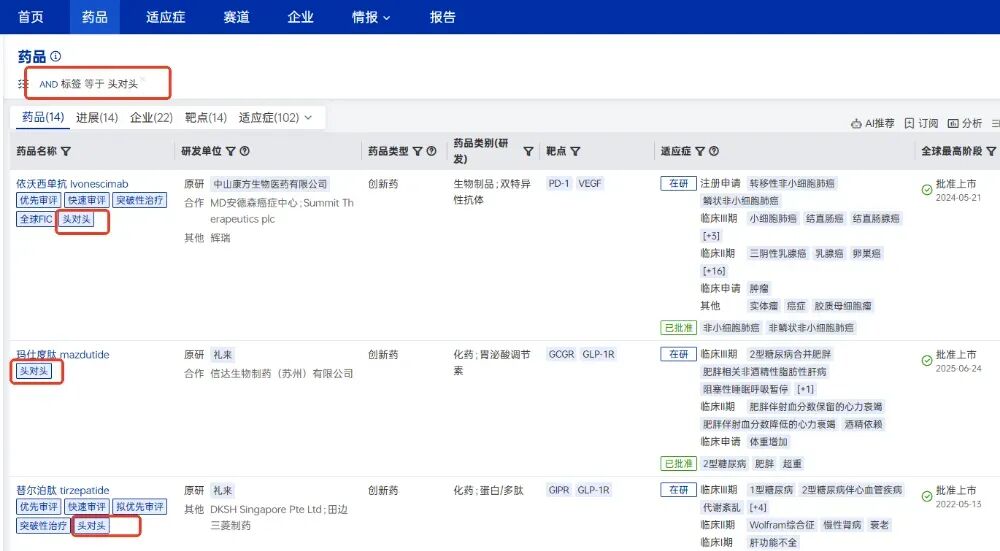Click the 头对头 tag under mazdutide
This screenshot has width=1000, height=551.
[35, 372]
